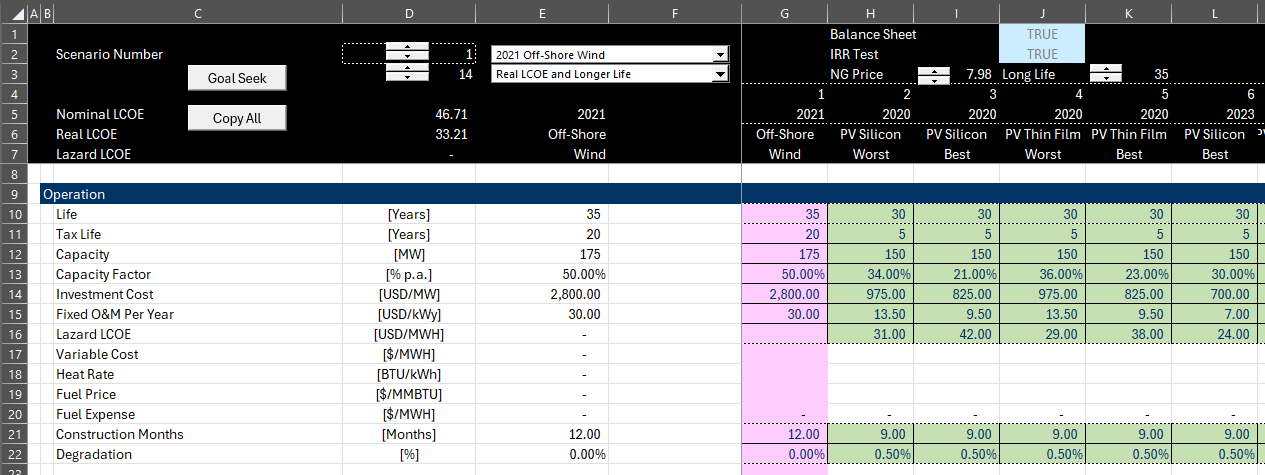Increase the spinner beside value 14

pos(407,68)
